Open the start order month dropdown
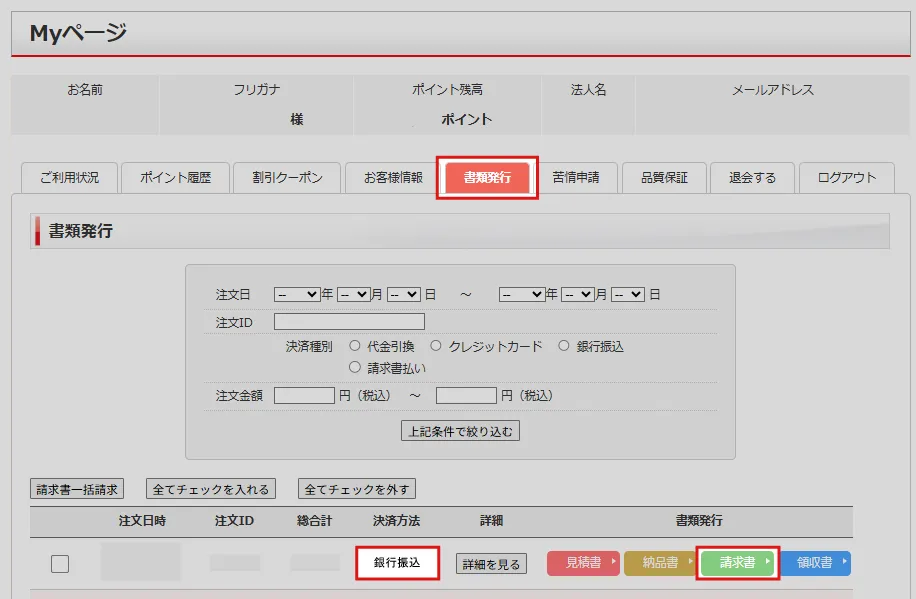916x599 pixels. point(353,295)
